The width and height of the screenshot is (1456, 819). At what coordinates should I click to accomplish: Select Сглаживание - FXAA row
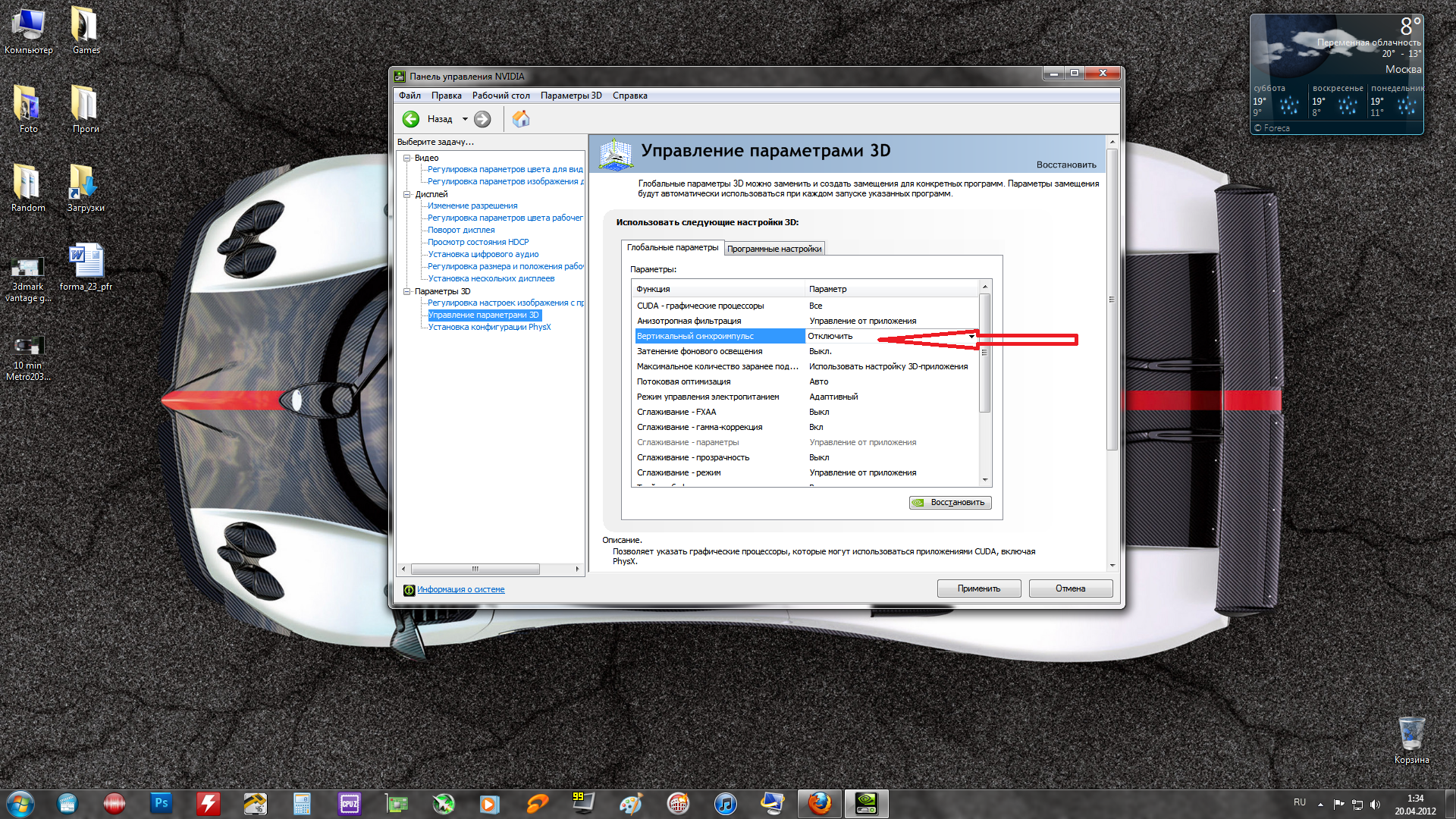click(807, 412)
